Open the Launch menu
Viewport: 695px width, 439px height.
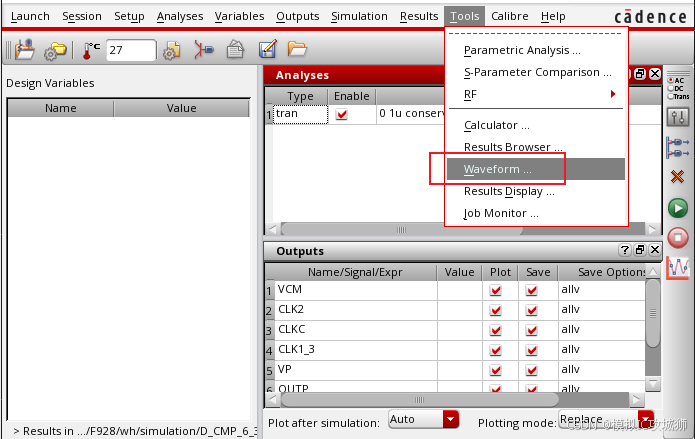pyautogui.click(x=30, y=16)
